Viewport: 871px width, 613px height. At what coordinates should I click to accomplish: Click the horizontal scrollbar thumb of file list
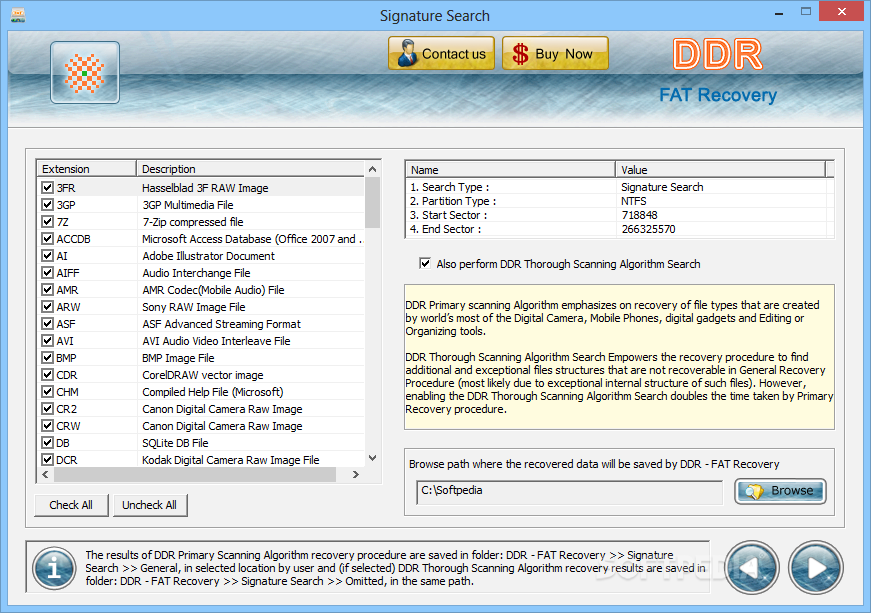pos(195,474)
